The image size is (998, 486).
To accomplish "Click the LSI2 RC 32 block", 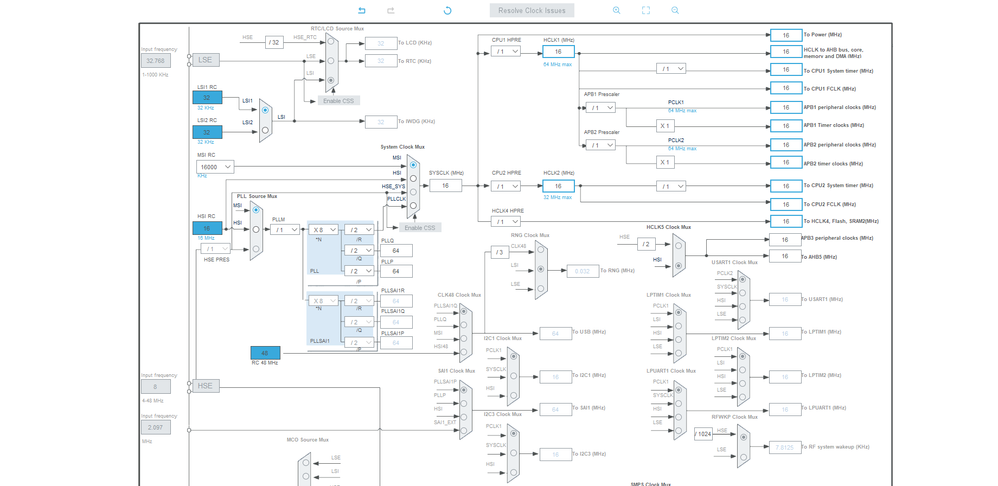I will 207,132.
